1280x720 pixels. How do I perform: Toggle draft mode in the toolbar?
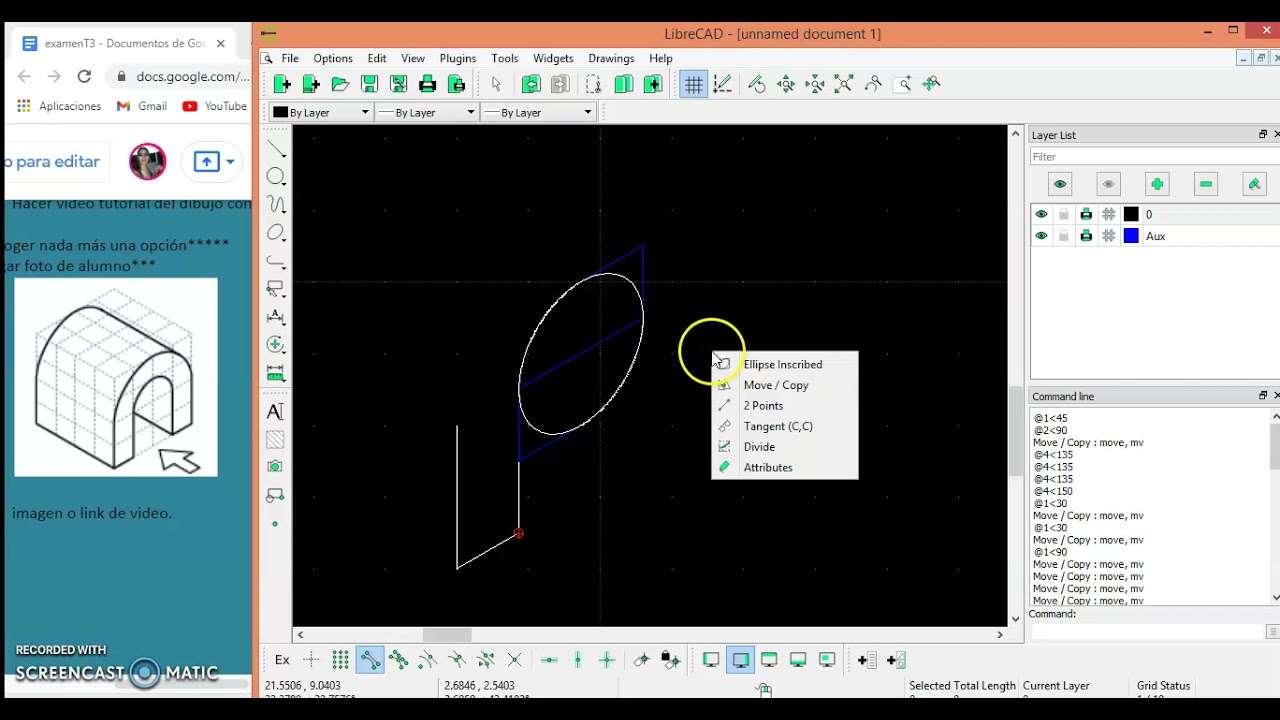coord(722,85)
